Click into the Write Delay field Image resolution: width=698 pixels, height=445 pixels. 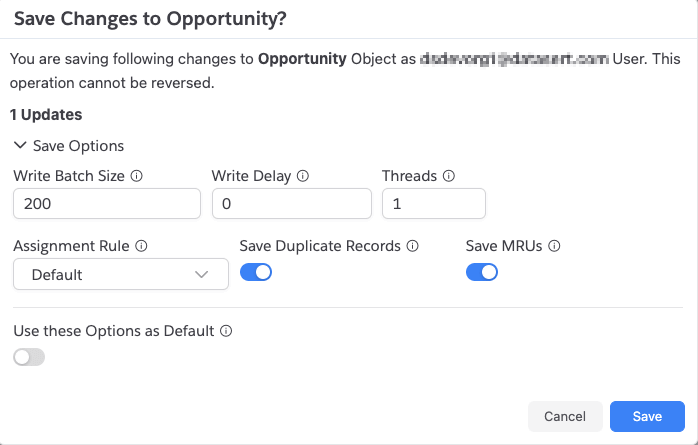point(292,204)
